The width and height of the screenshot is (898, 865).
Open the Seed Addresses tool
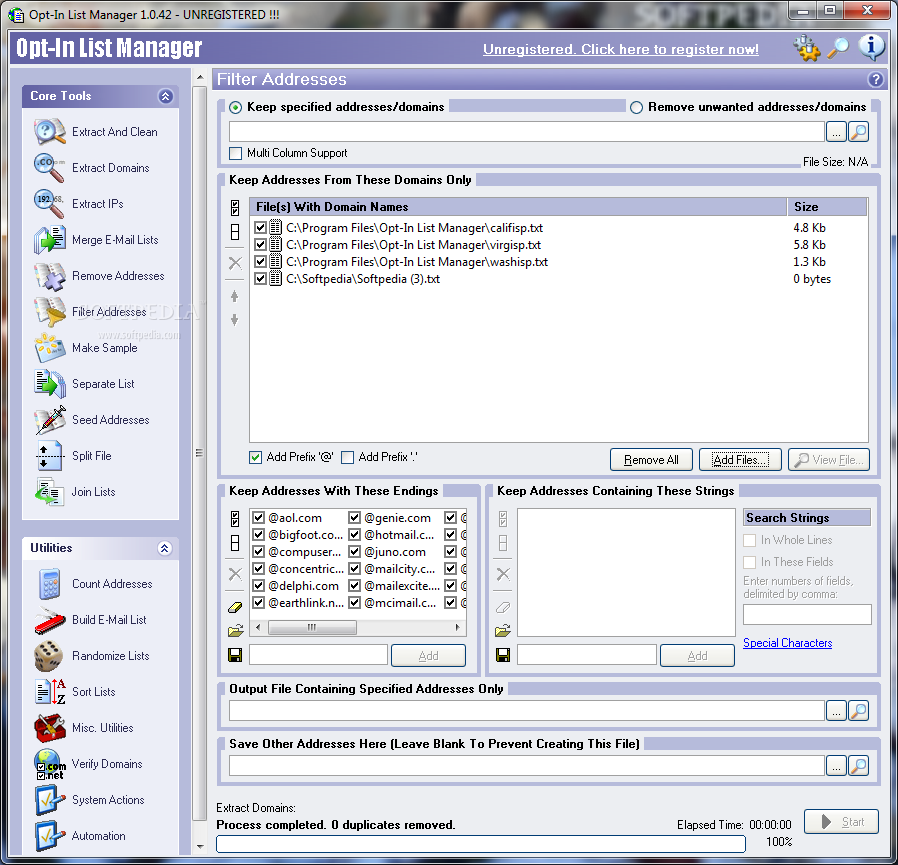click(92, 420)
